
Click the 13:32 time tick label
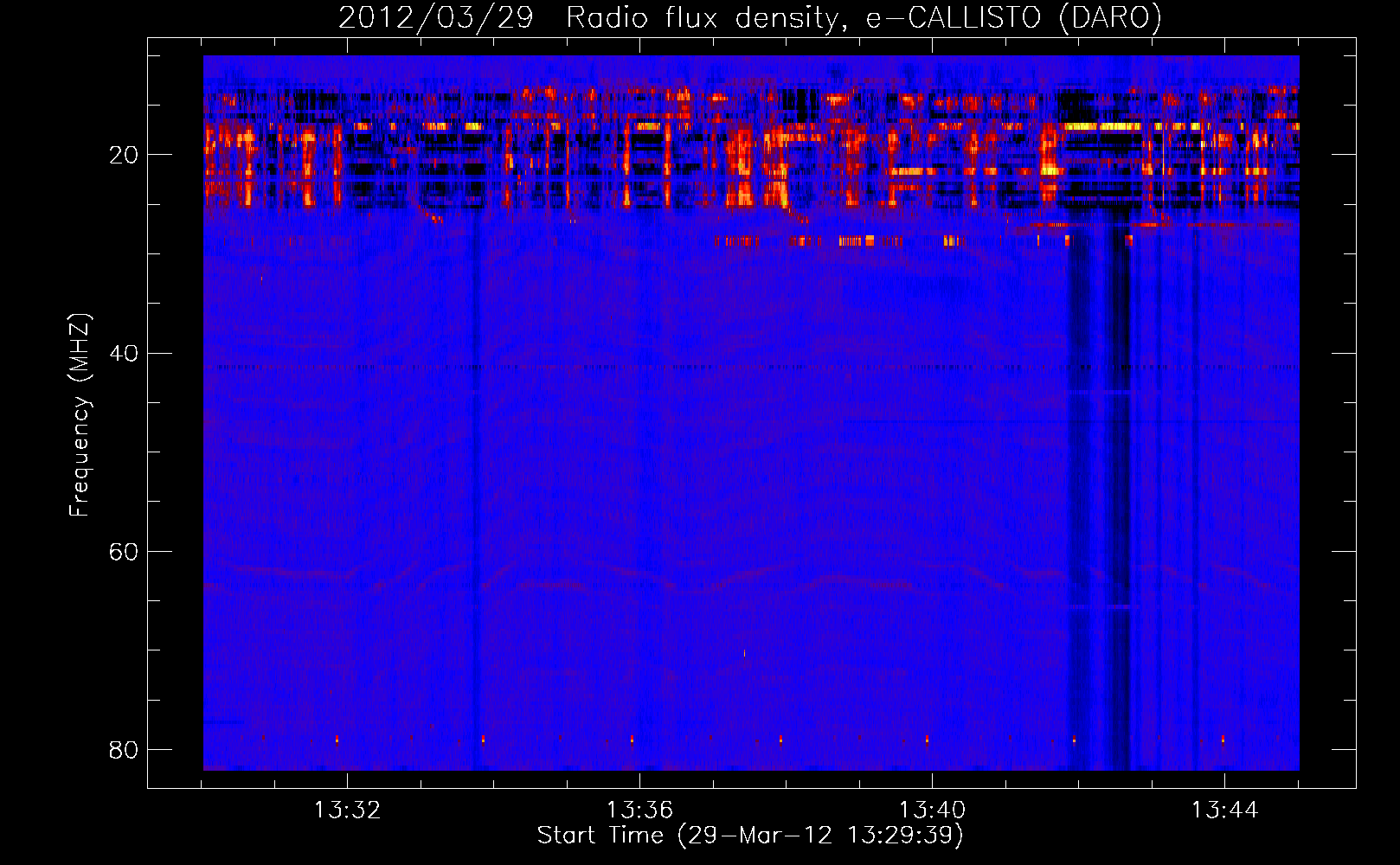tap(347, 810)
